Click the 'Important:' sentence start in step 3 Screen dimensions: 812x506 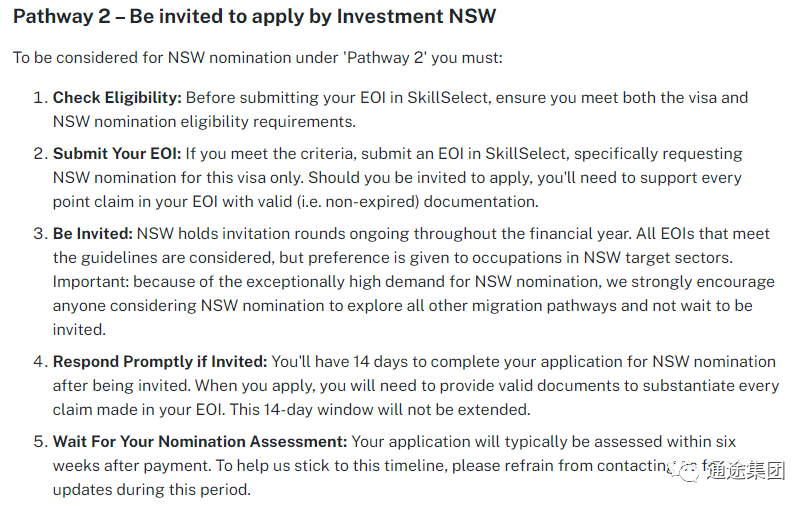point(91,281)
